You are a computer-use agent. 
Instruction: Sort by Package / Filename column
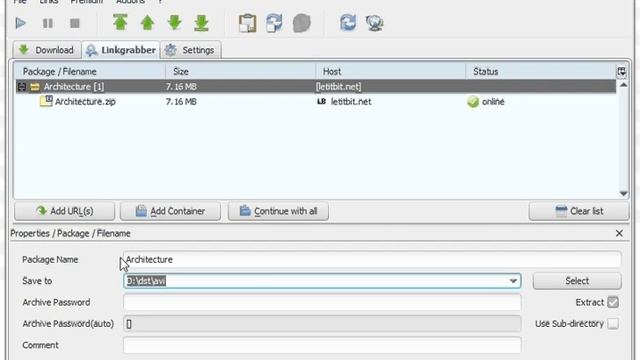(90, 71)
